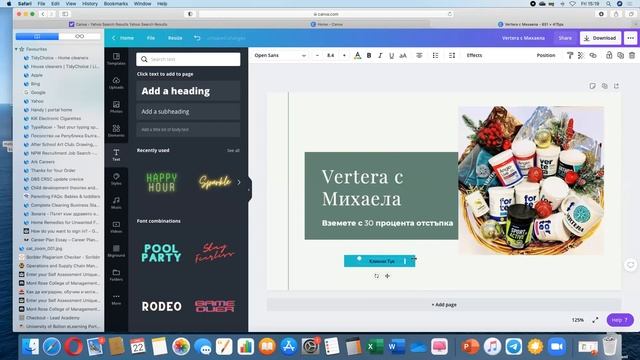Open the Music panel
This screenshot has height=360, width=640.
coord(116,203)
